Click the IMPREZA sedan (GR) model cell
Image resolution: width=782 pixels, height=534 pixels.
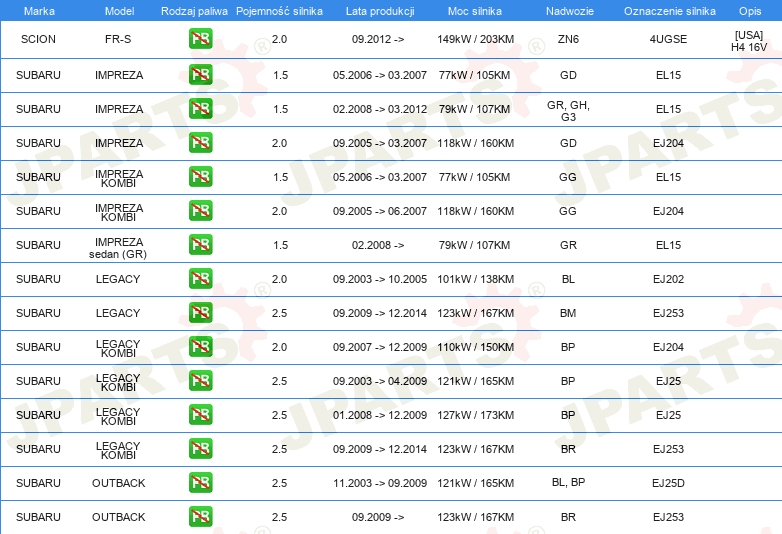[118, 248]
